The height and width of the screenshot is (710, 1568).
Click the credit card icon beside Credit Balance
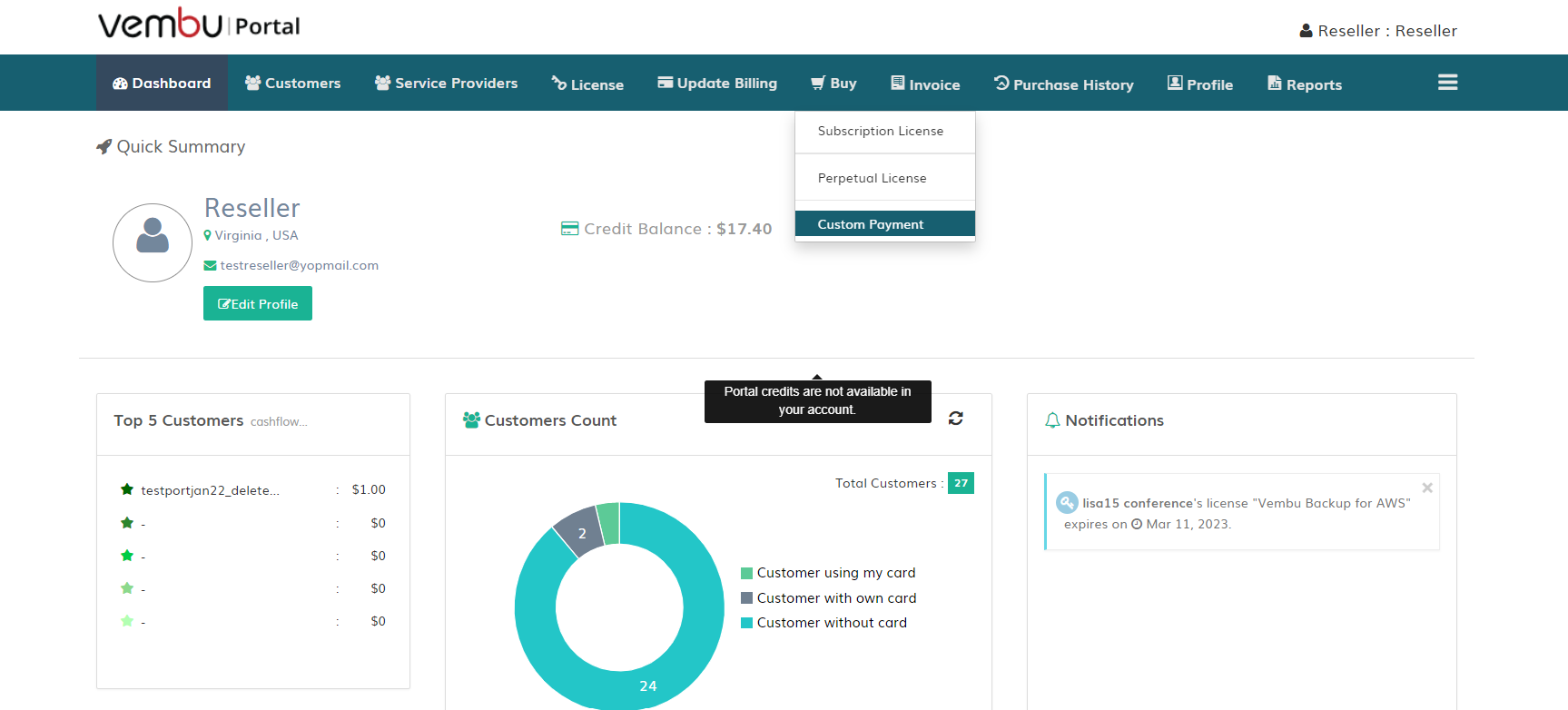coord(570,229)
